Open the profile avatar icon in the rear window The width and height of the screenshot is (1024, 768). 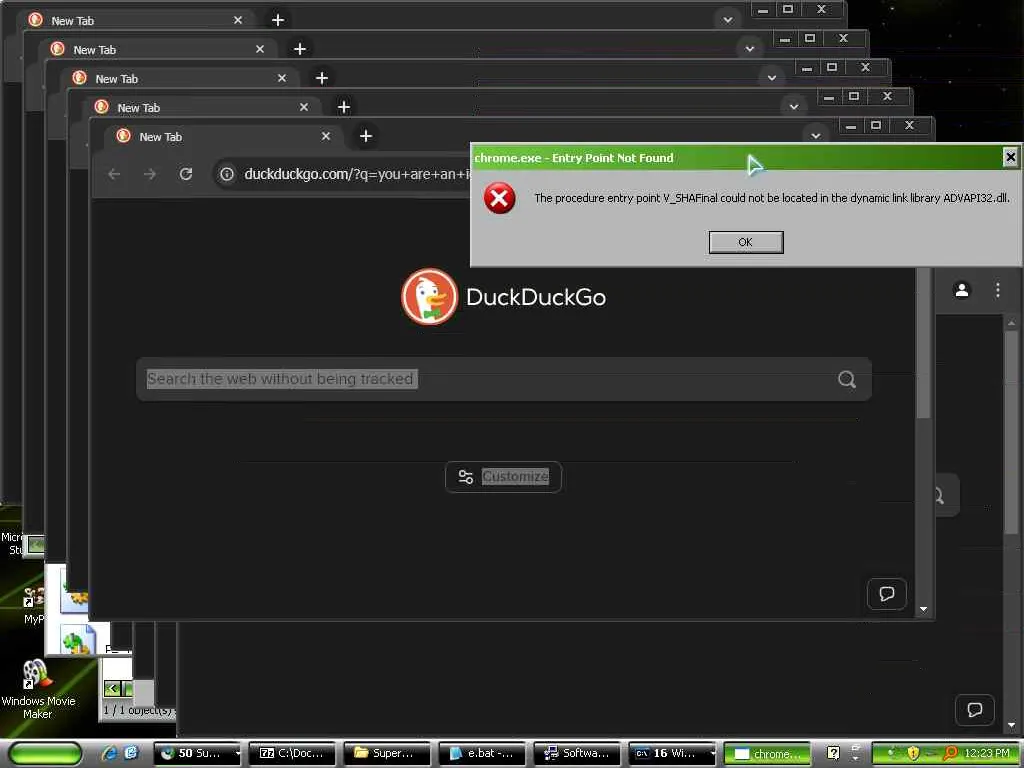[x=962, y=290]
